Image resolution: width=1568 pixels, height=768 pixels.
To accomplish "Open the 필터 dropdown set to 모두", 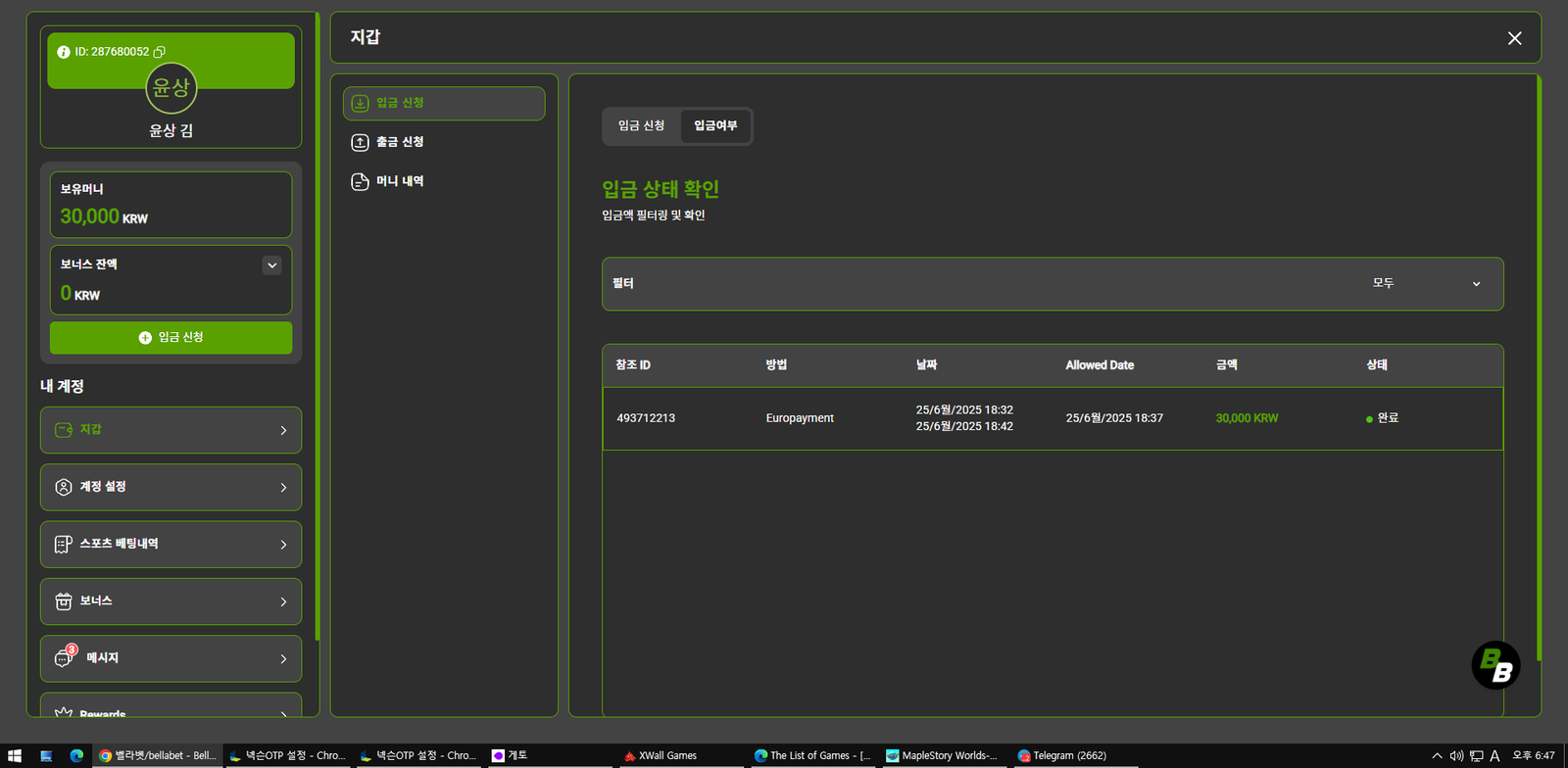I will coord(1052,284).
